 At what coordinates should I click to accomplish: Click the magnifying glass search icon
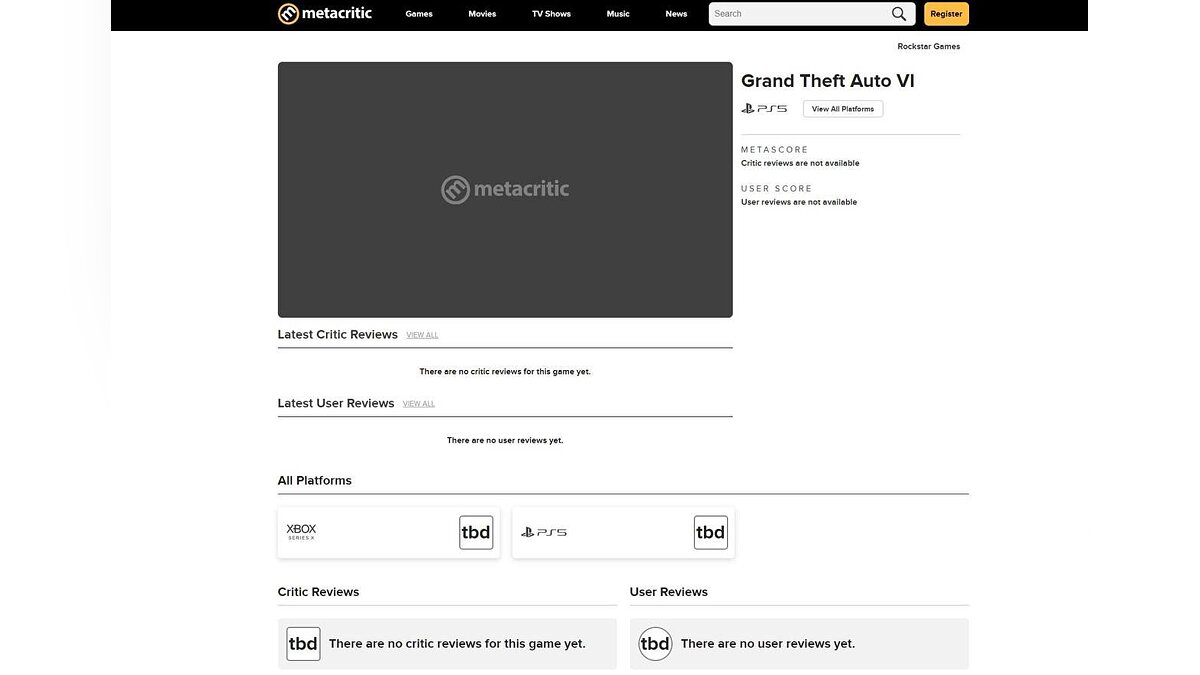click(899, 14)
